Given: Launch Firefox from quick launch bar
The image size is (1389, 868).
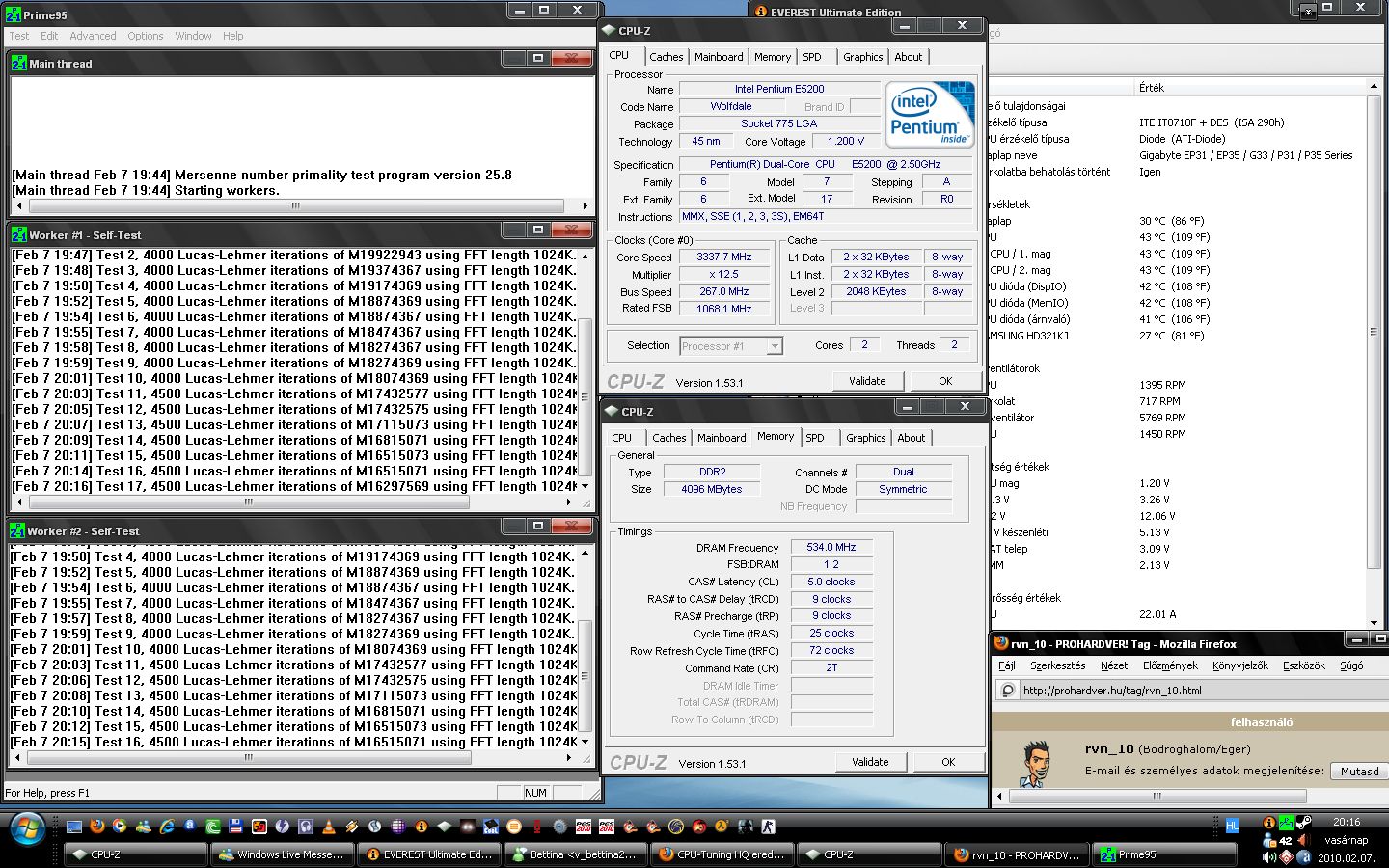Looking at the screenshot, I should pos(97,827).
